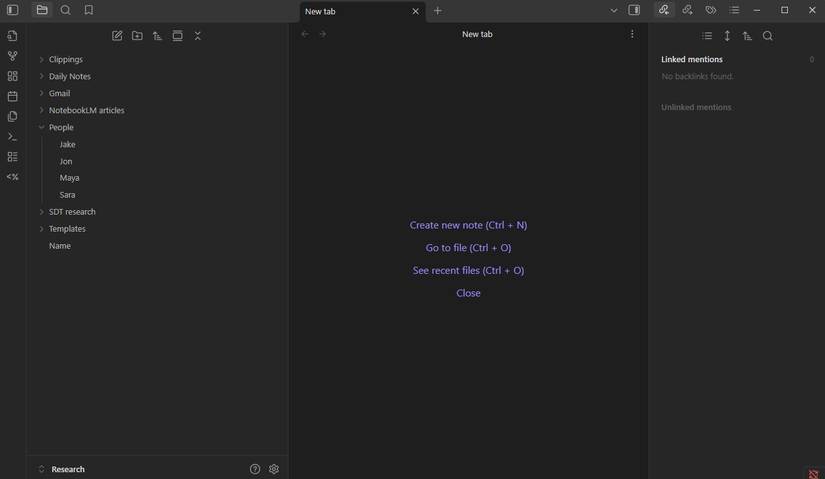The height and width of the screenshot is (479, 825).
Task: Open the Files explorer tab icon
Action: pos(42,10)
